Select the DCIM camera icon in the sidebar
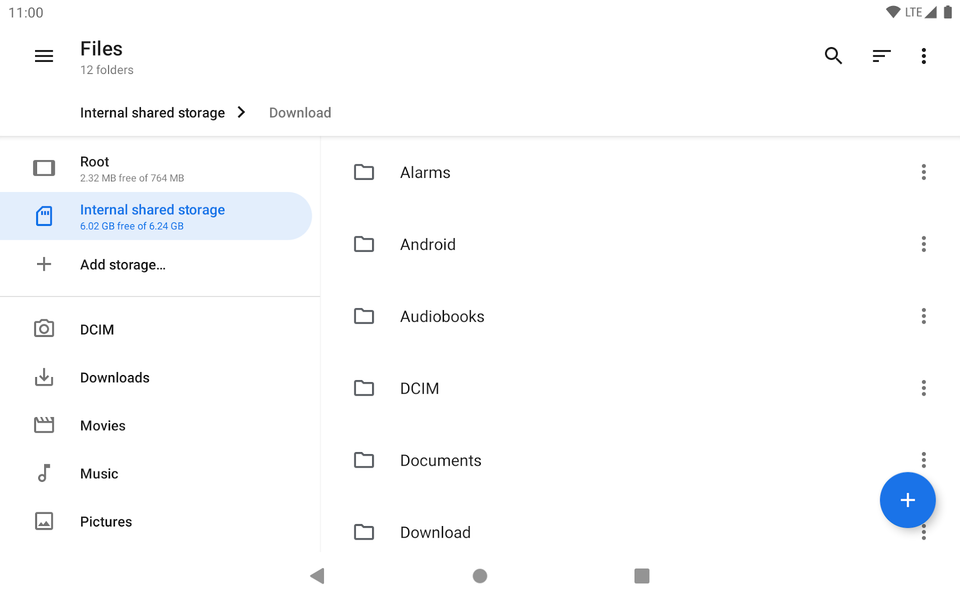 44,329
